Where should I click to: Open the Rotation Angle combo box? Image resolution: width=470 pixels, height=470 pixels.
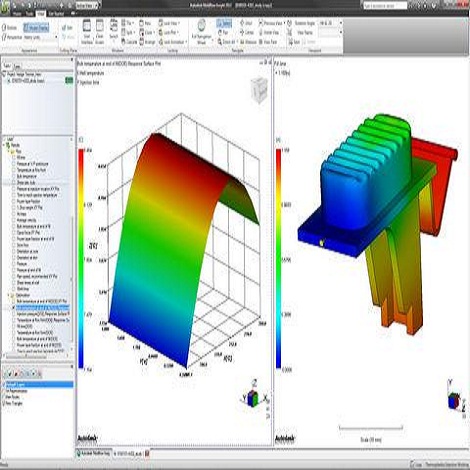(331, 23)
